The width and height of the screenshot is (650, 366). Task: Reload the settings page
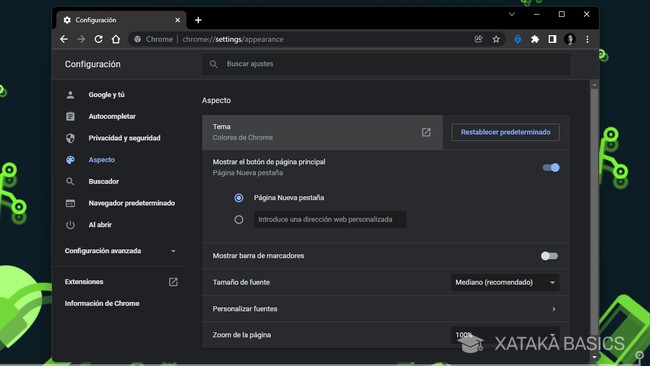(x=99, y=39)
